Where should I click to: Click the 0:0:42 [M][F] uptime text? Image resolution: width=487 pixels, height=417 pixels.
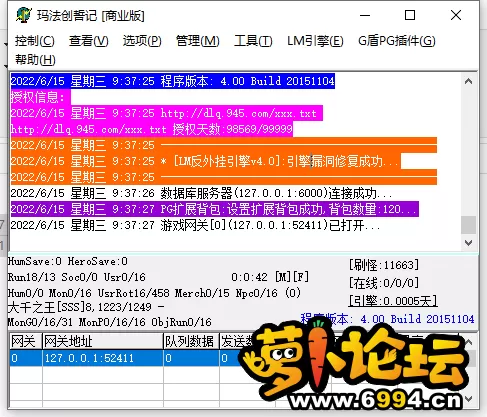tap(270, 277)
